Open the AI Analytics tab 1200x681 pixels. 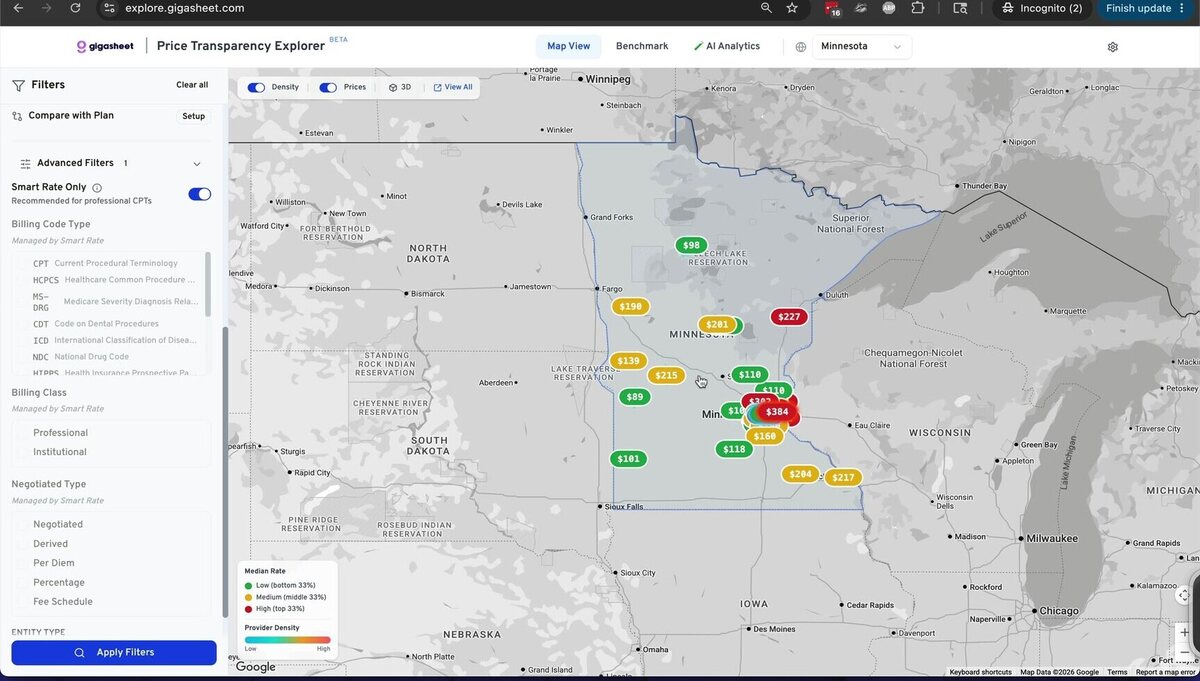point(727,46)
